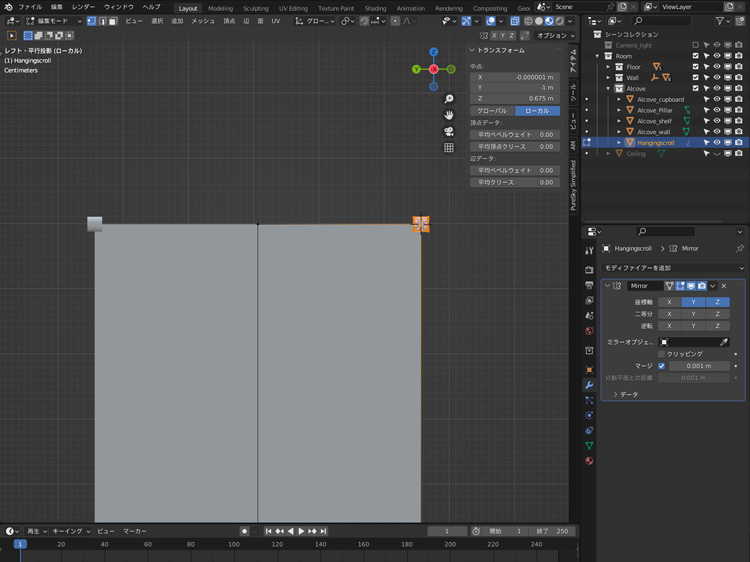Click the Z median coordinate field
The width and height of the screenshot is (750, 562).
click(515, 99)
